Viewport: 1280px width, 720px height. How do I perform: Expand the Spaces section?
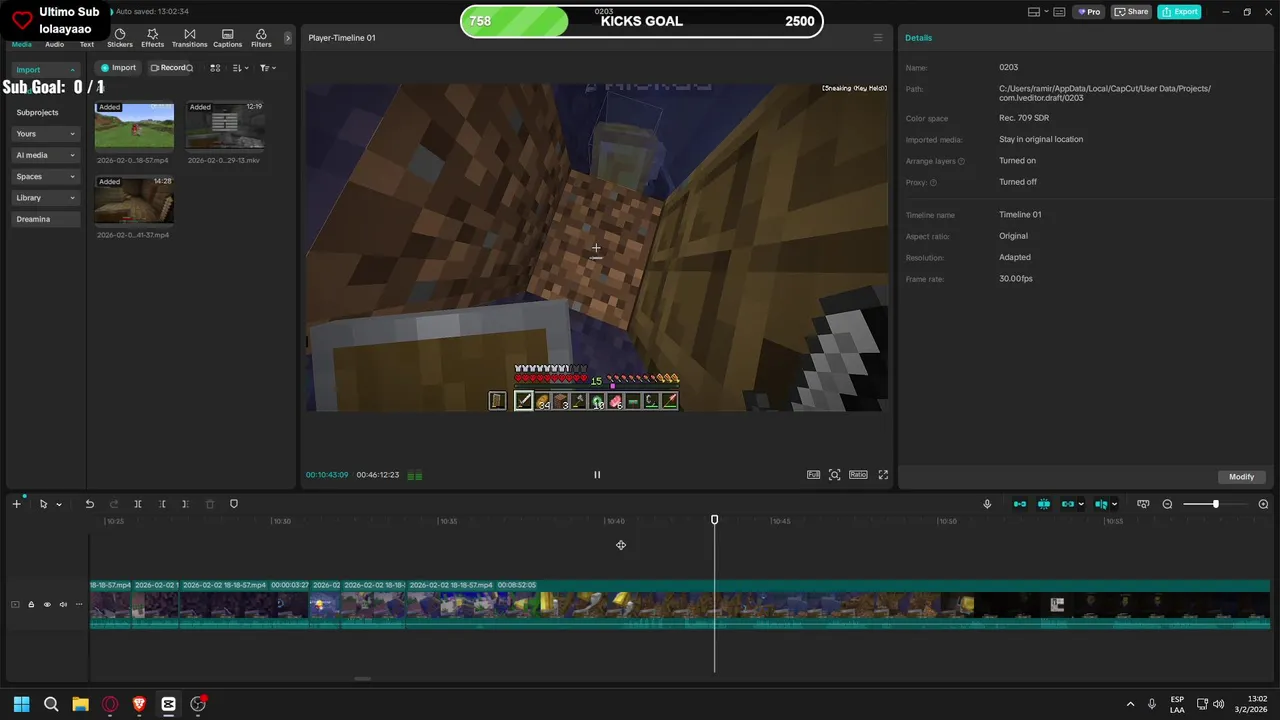click(x=45, y=176)
